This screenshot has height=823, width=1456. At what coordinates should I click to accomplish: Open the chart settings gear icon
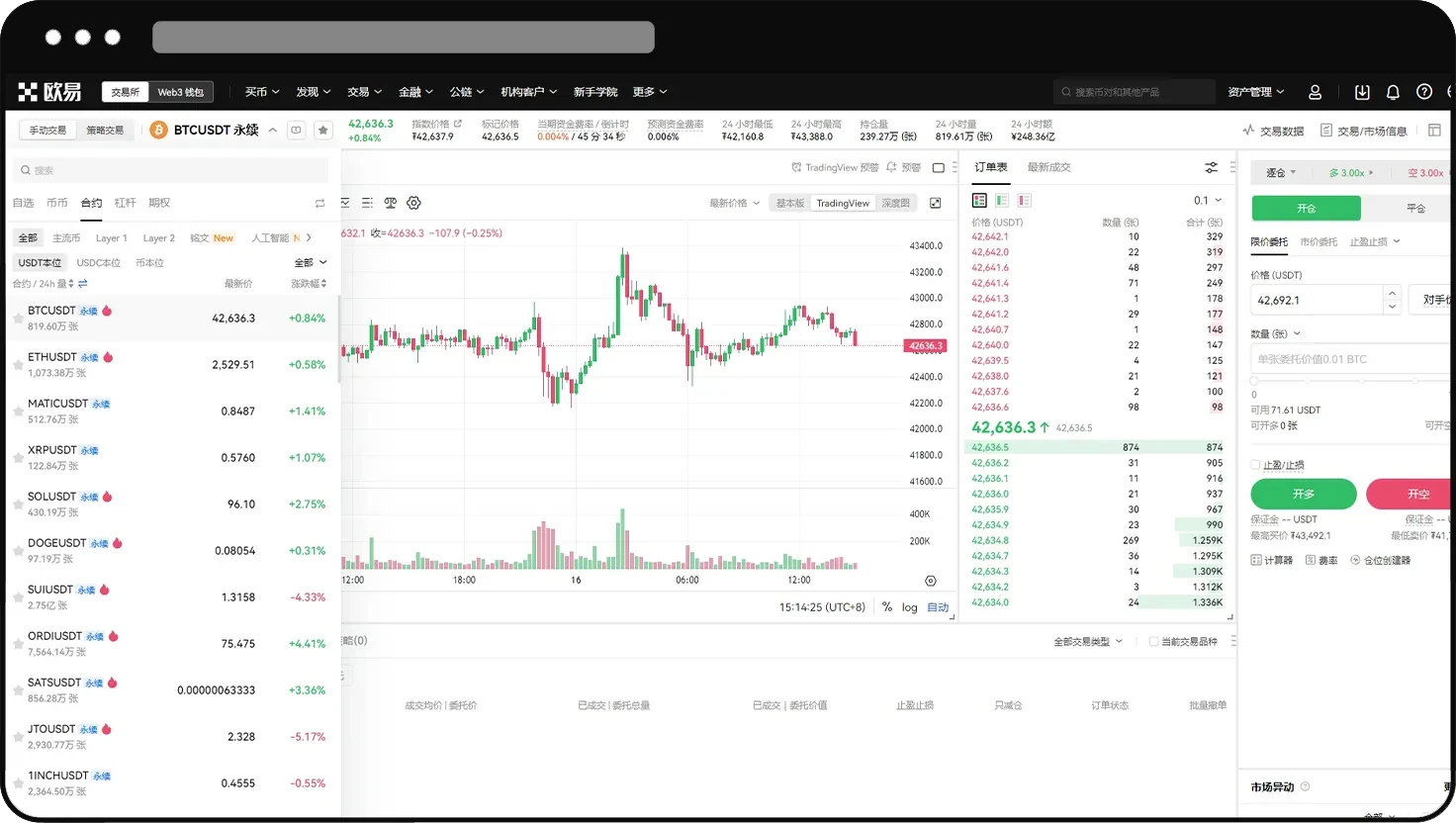click(413, 203)
